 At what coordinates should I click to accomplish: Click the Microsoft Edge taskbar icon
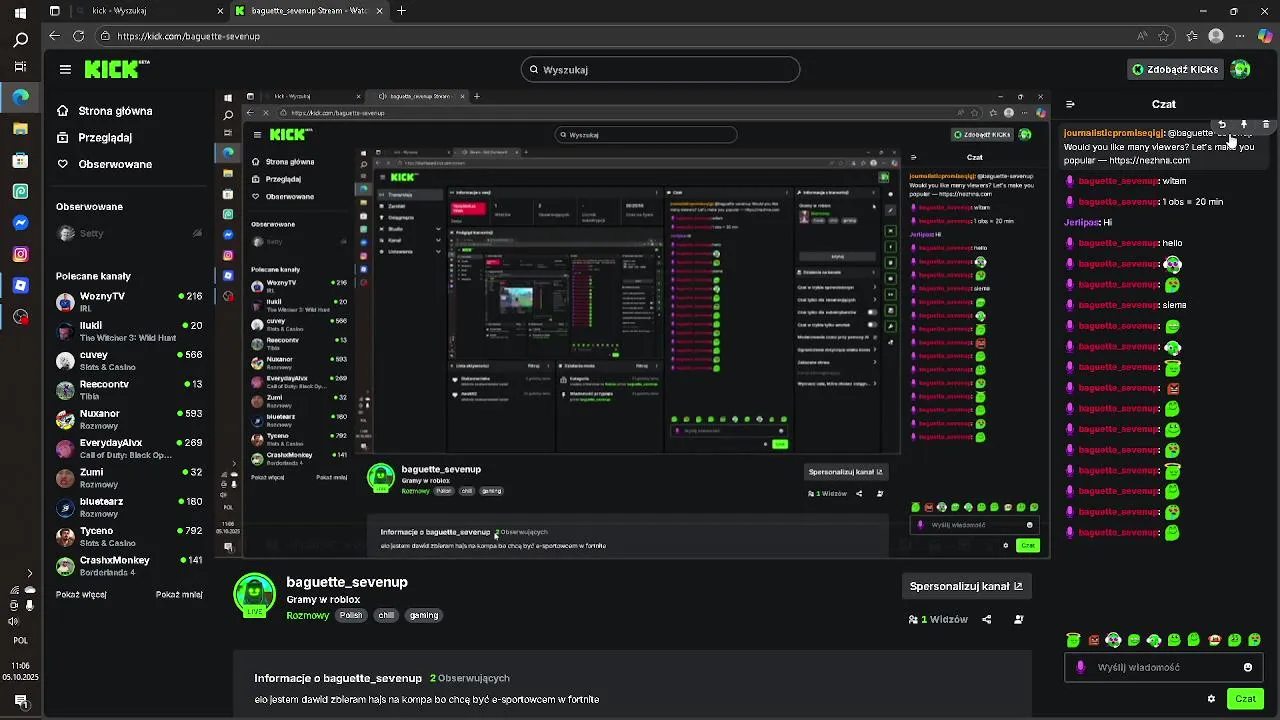[x=20, y=97]
